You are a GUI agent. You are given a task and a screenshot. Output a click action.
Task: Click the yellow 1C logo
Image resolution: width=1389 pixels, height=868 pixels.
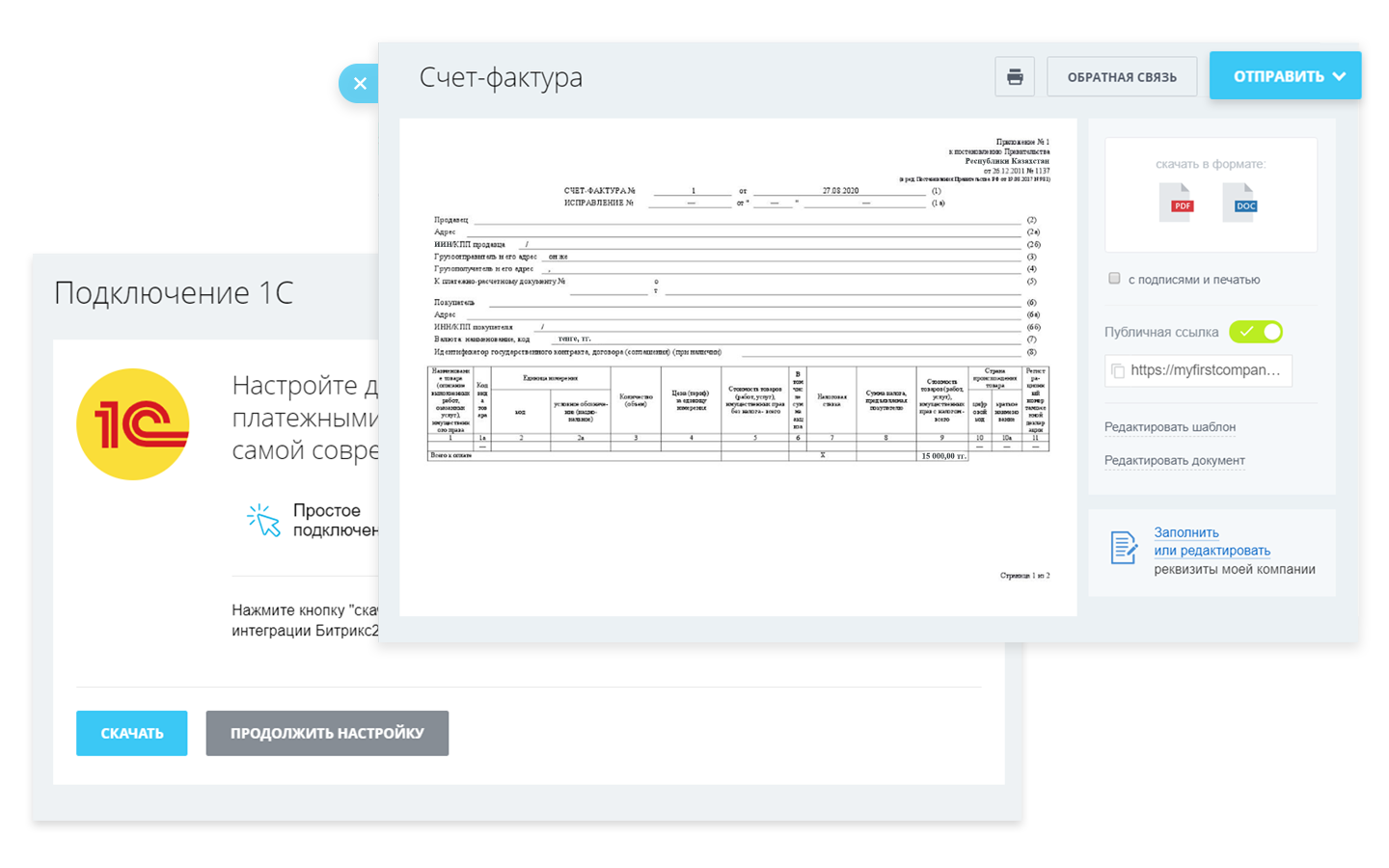click(x=133, y=424)
